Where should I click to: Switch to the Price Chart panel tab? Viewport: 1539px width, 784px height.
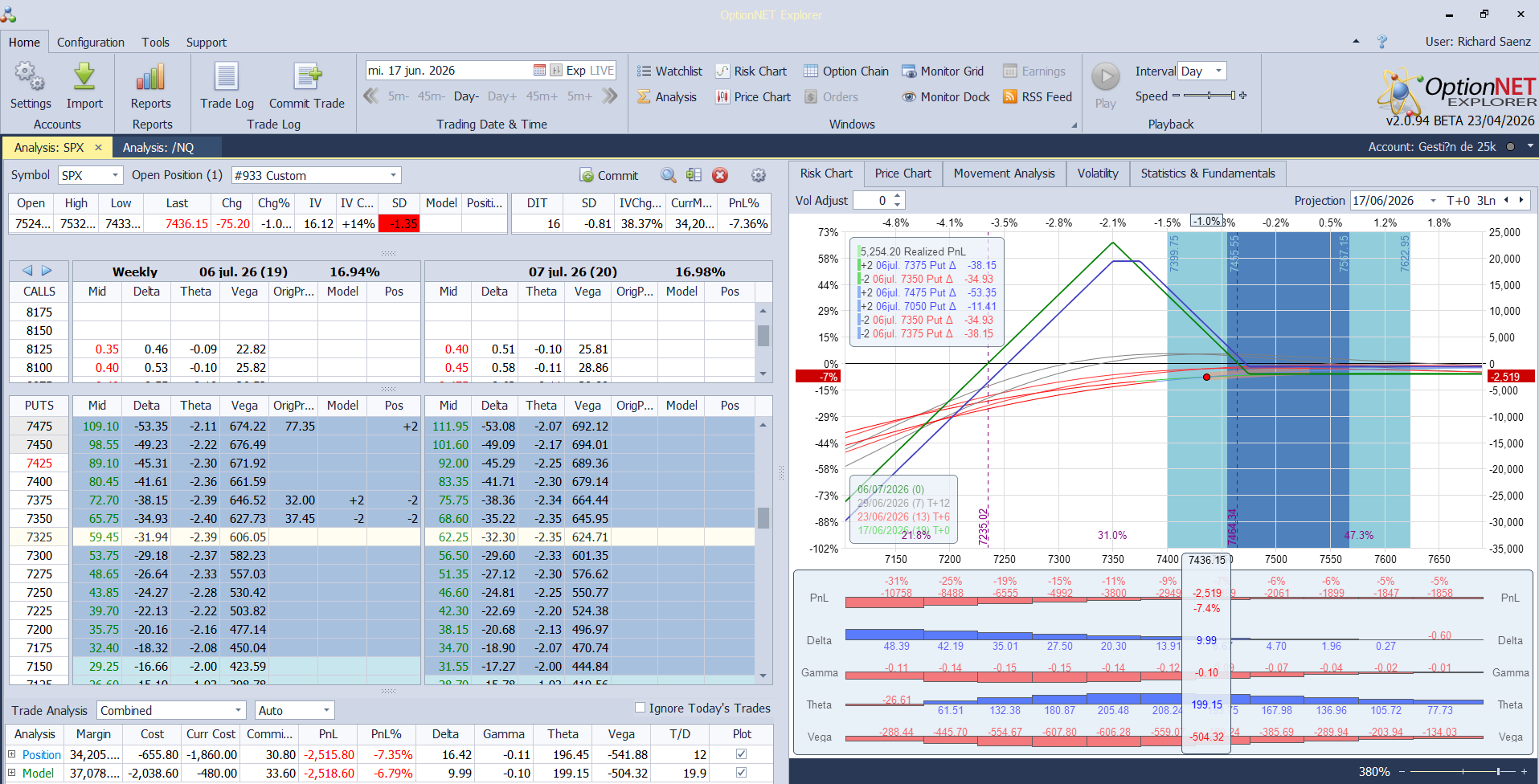pos(903,174)
